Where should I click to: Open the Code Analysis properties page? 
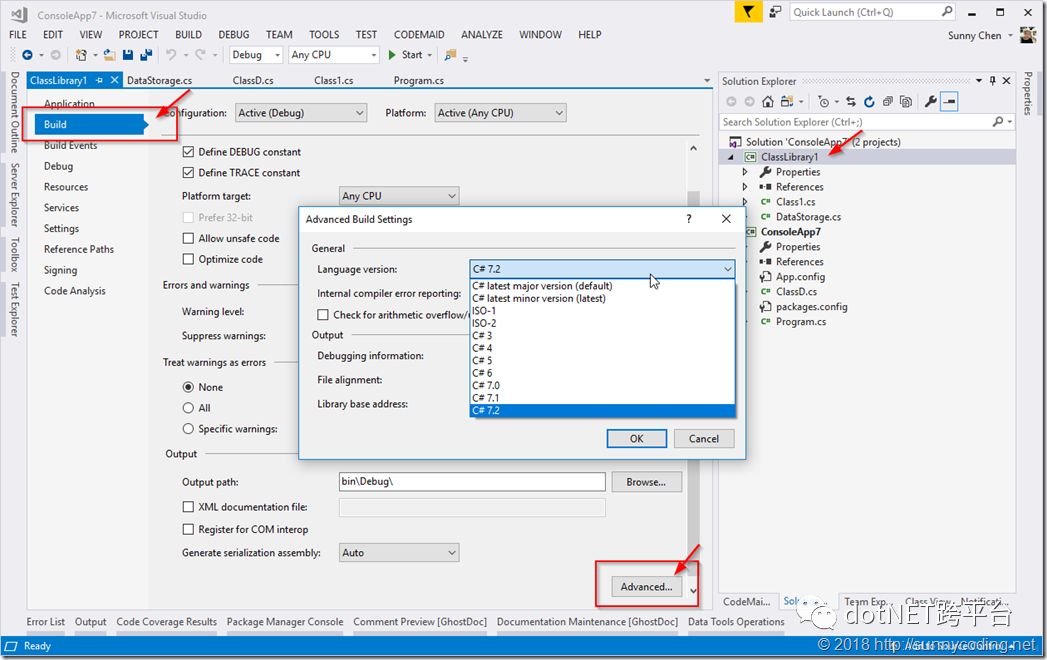point(75,291)
